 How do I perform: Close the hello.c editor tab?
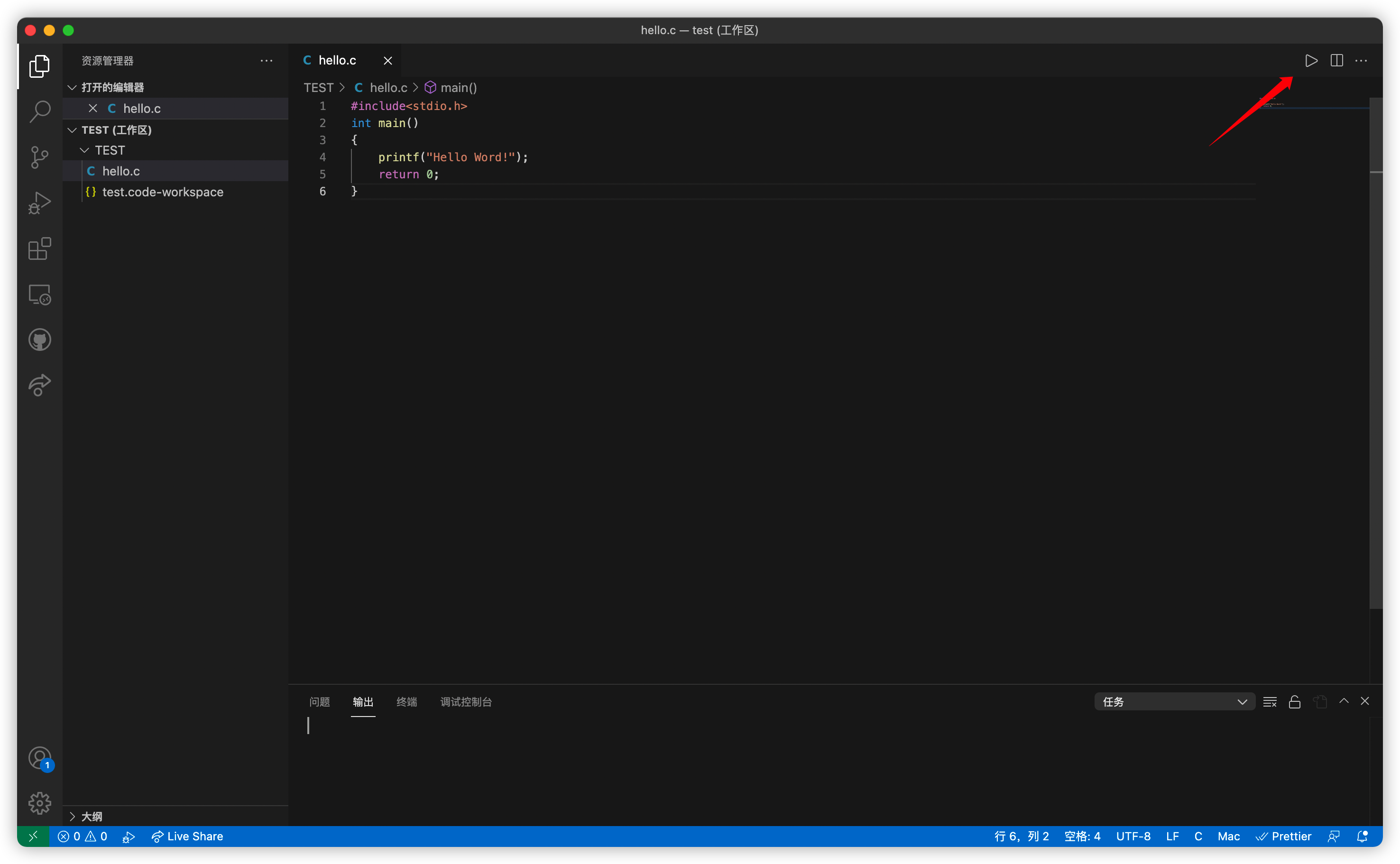point(387,61)
